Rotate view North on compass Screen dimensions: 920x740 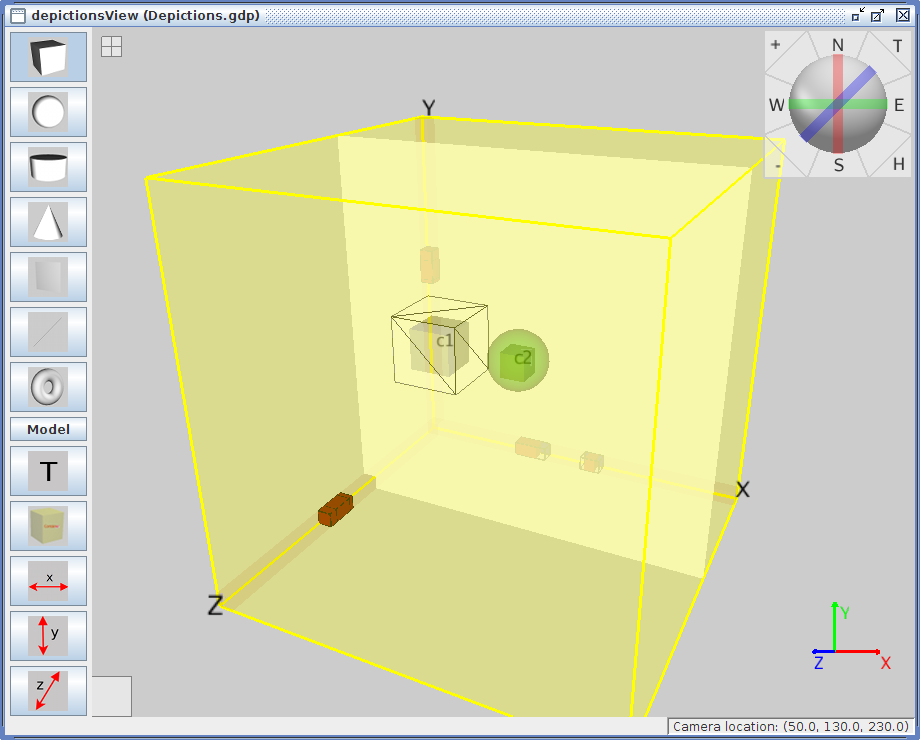pyautogui.click(x=838, y=45)
